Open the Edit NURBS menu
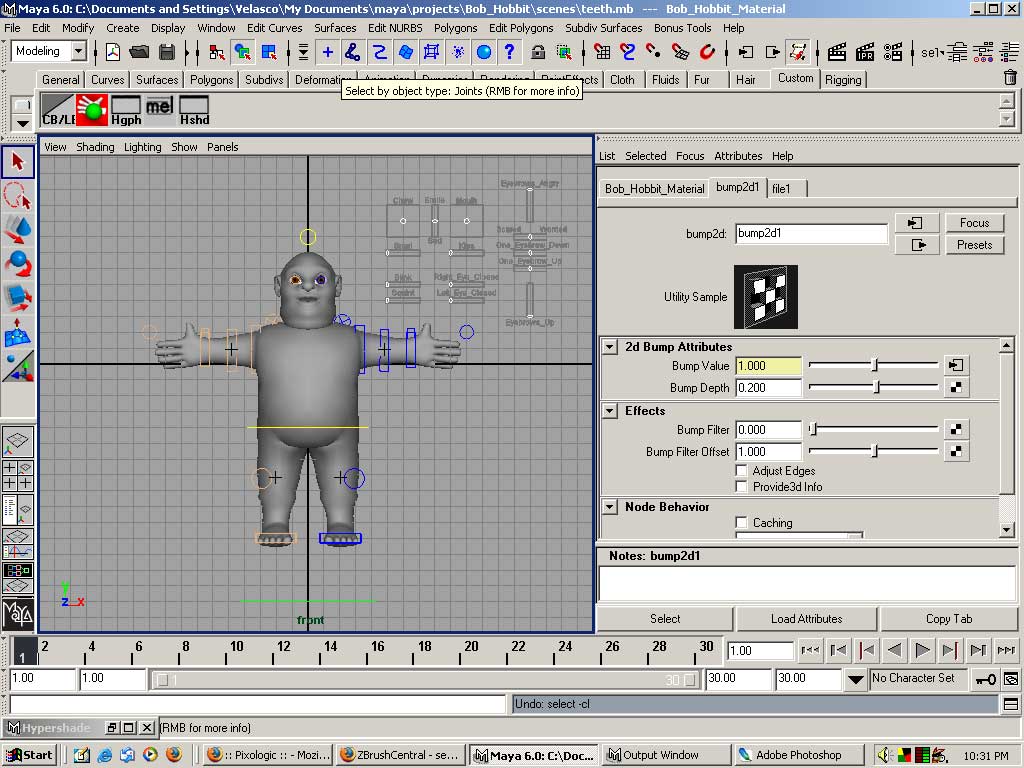The image size is (1024, 768). click(394, 28)
